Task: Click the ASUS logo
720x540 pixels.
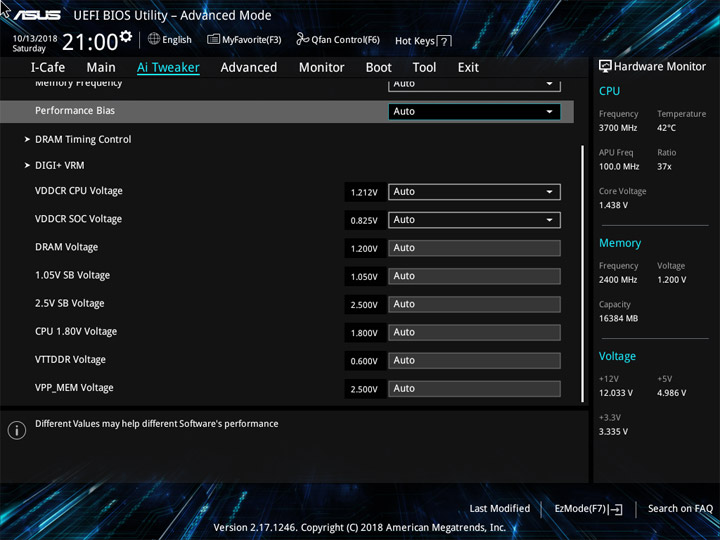Action: click(37, 16)
